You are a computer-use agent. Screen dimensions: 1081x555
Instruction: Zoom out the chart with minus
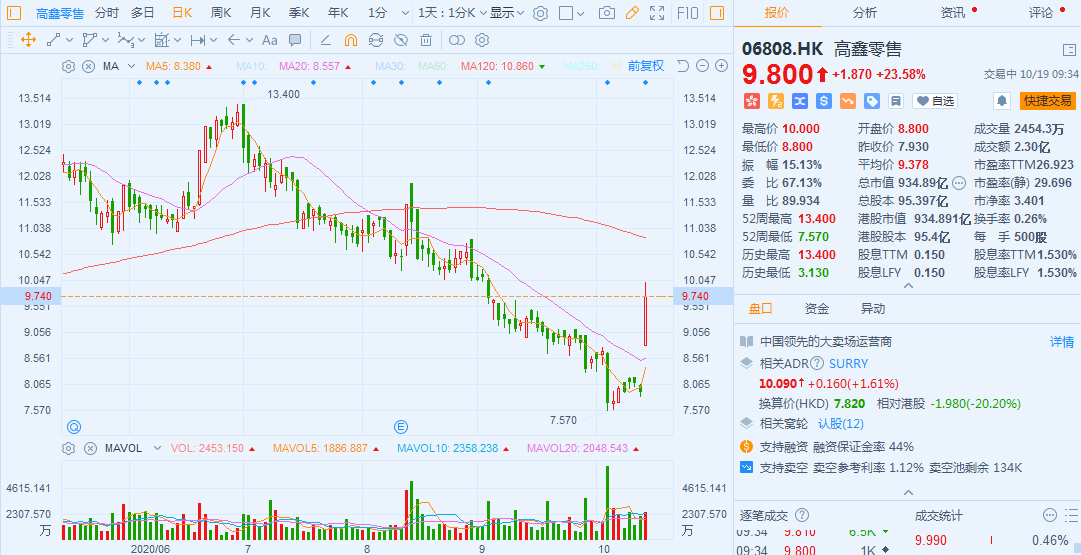703,66
